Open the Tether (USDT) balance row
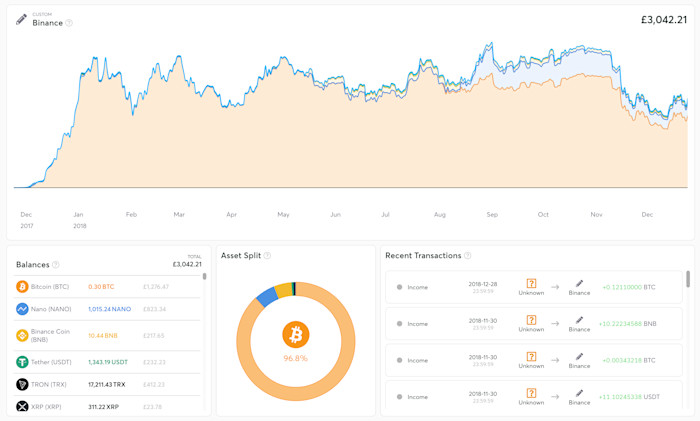This screenshot has height=421, width=700. click(107, 362)
